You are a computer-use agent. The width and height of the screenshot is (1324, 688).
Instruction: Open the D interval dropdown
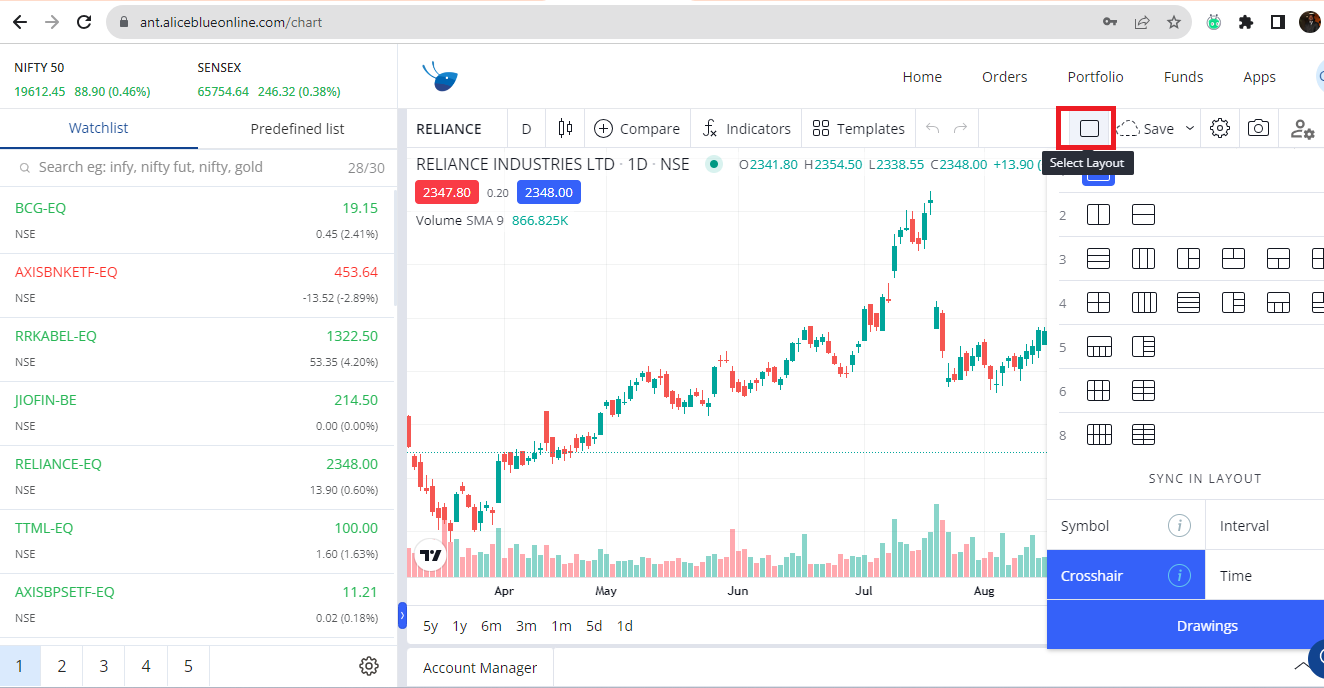pos(526,128)
